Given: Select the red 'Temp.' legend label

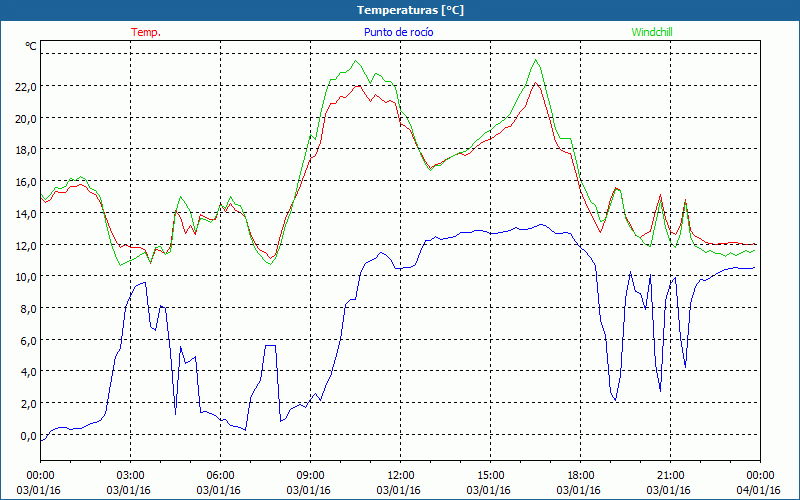Looking at the screenshot, I should pyautogui.click(x=146, y=32).
